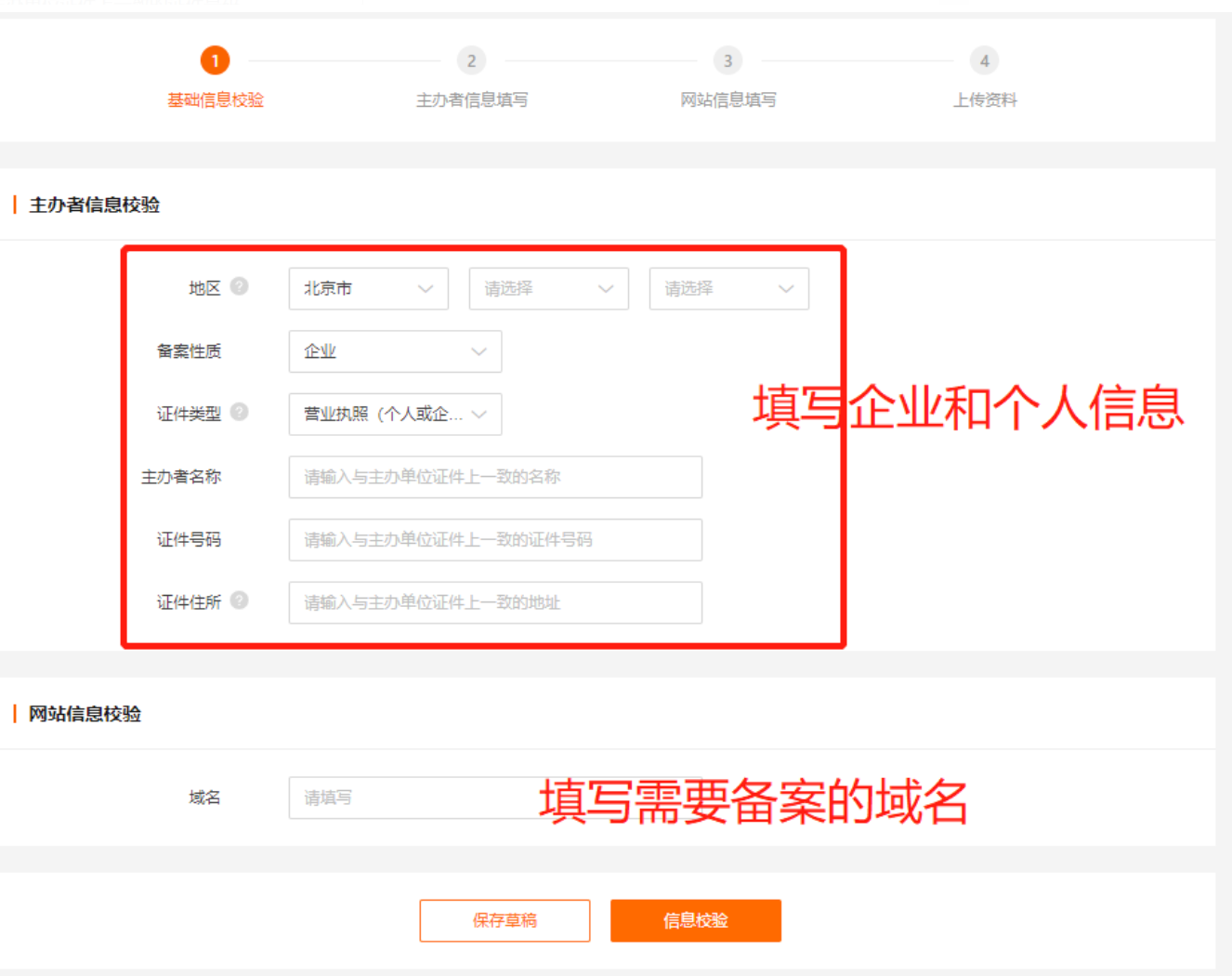Select the 网站信息填写 step label
The width and height of the screenshot is (1232, 976).
point(727,100)
